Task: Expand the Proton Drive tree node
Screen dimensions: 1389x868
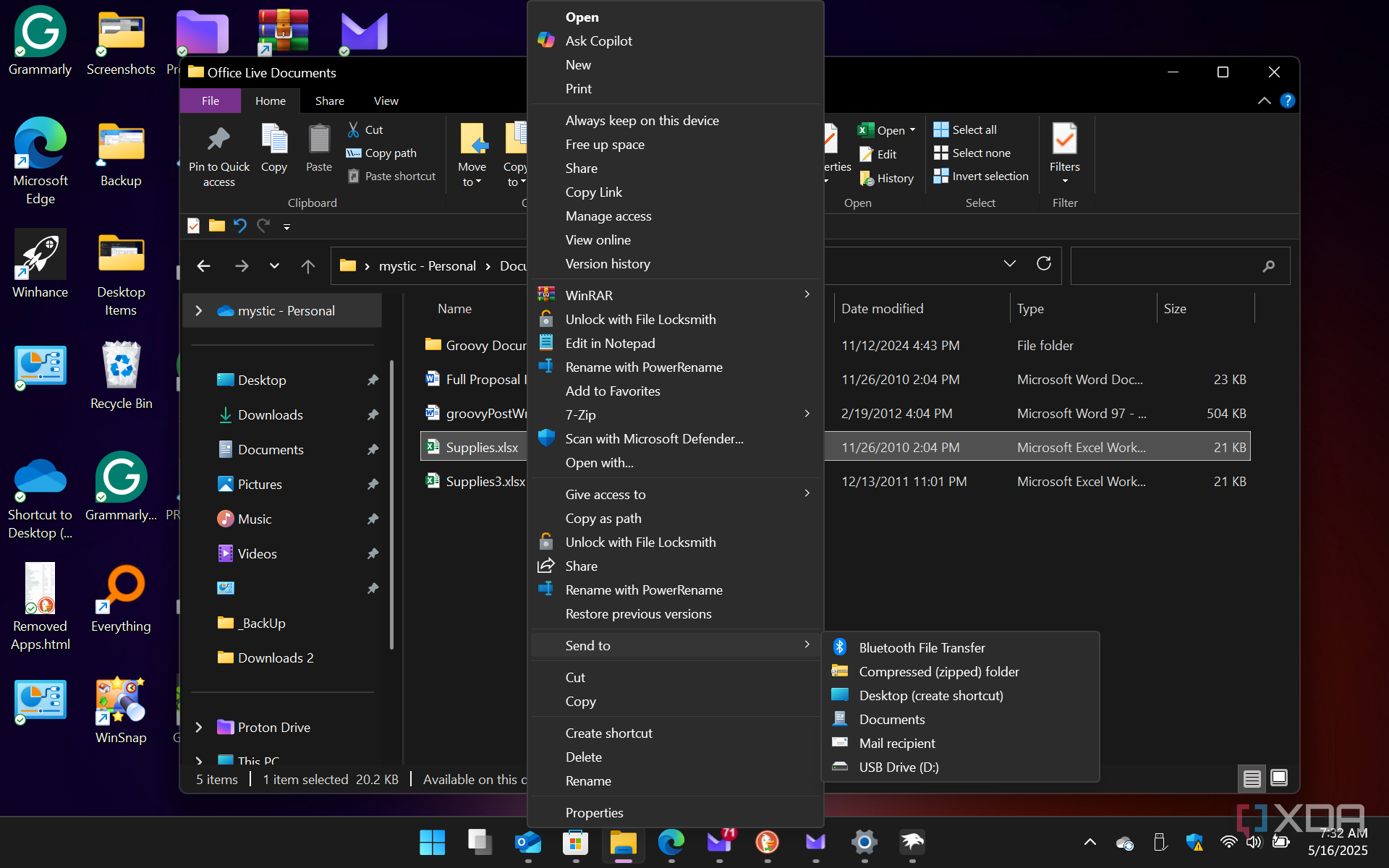Action: (199, 727)
